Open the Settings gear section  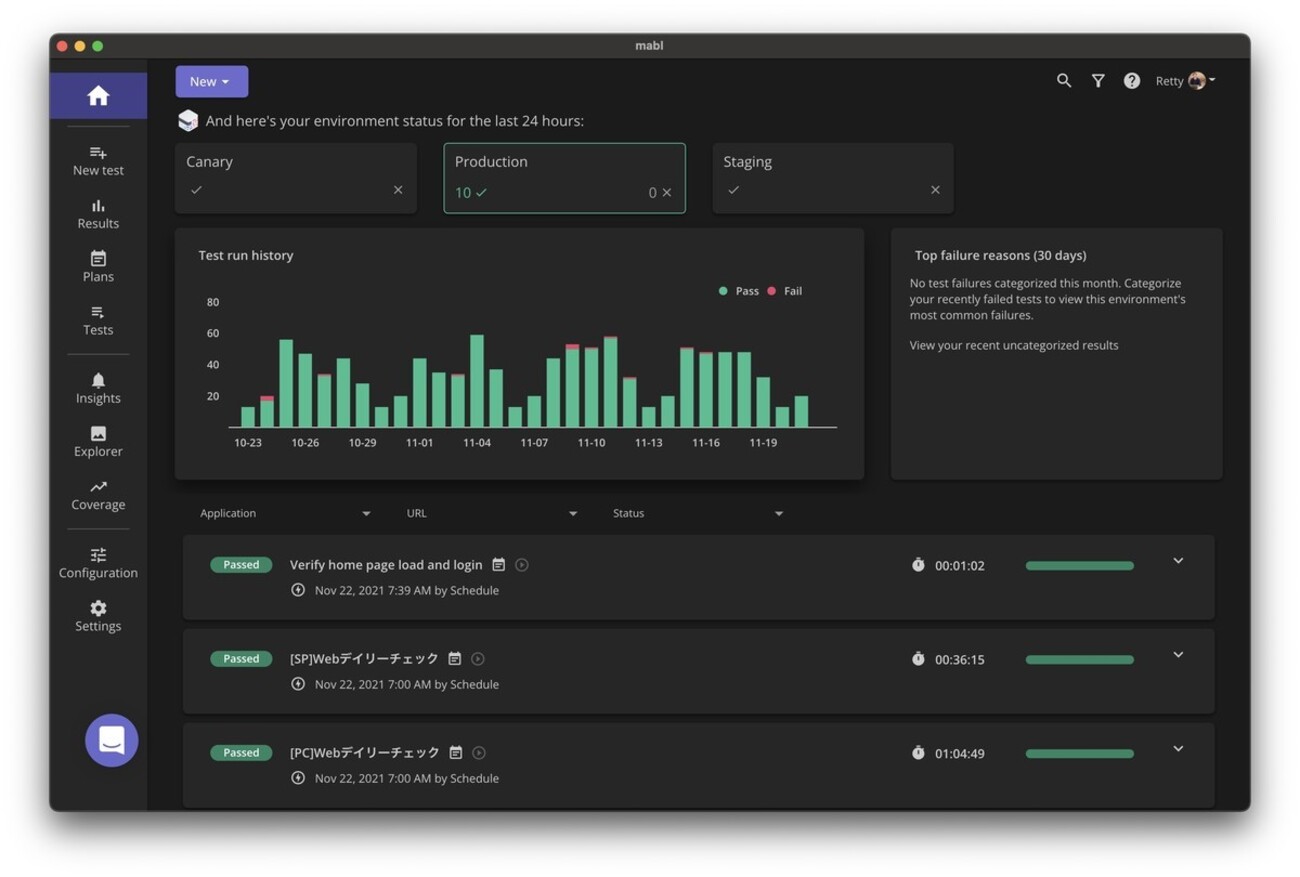[98, 616]
